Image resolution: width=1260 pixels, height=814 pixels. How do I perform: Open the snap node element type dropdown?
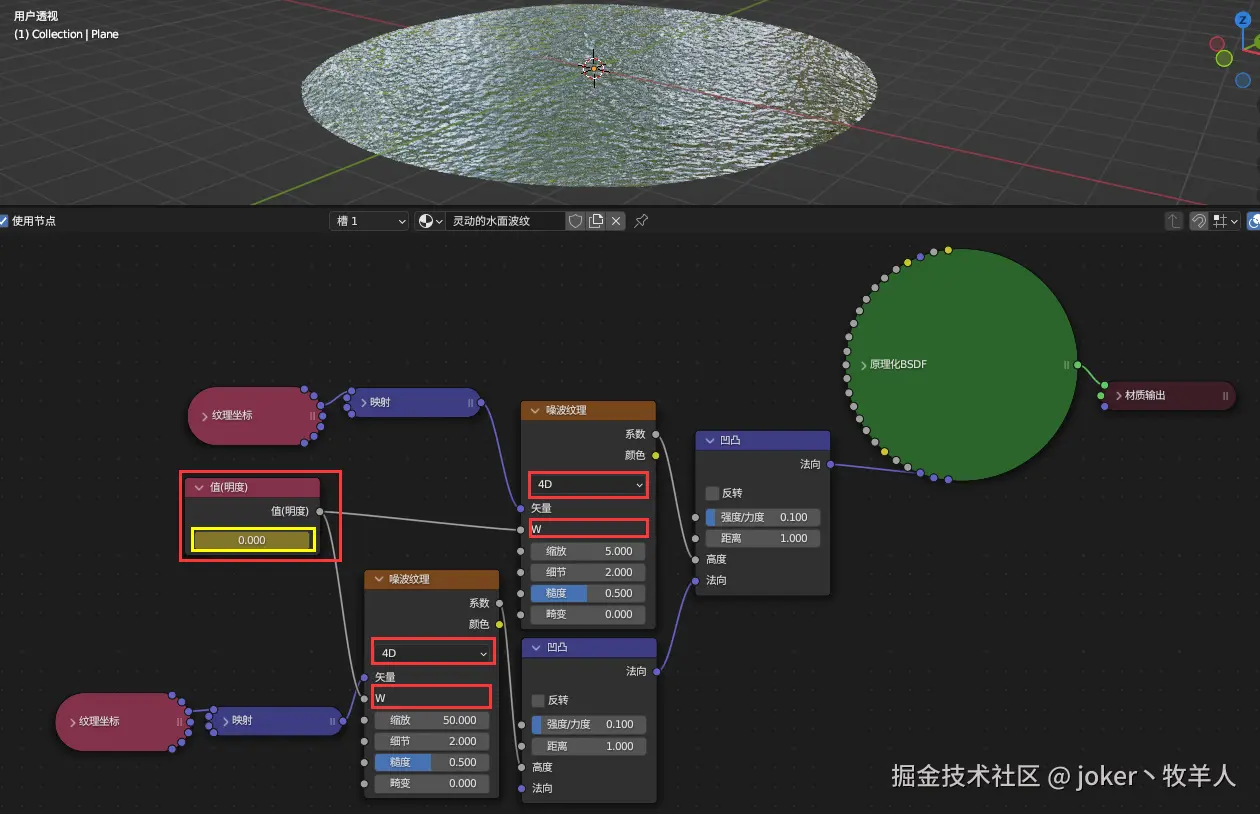click(1226, 221)
